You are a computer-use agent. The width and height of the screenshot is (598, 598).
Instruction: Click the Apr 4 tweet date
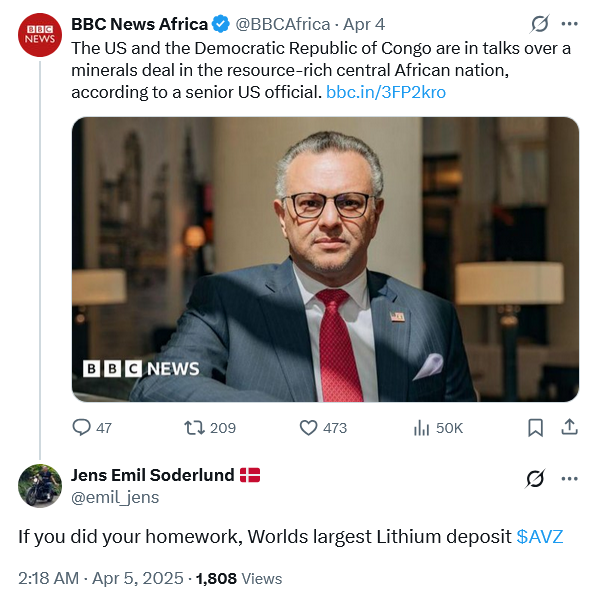(x=364, y=24)
